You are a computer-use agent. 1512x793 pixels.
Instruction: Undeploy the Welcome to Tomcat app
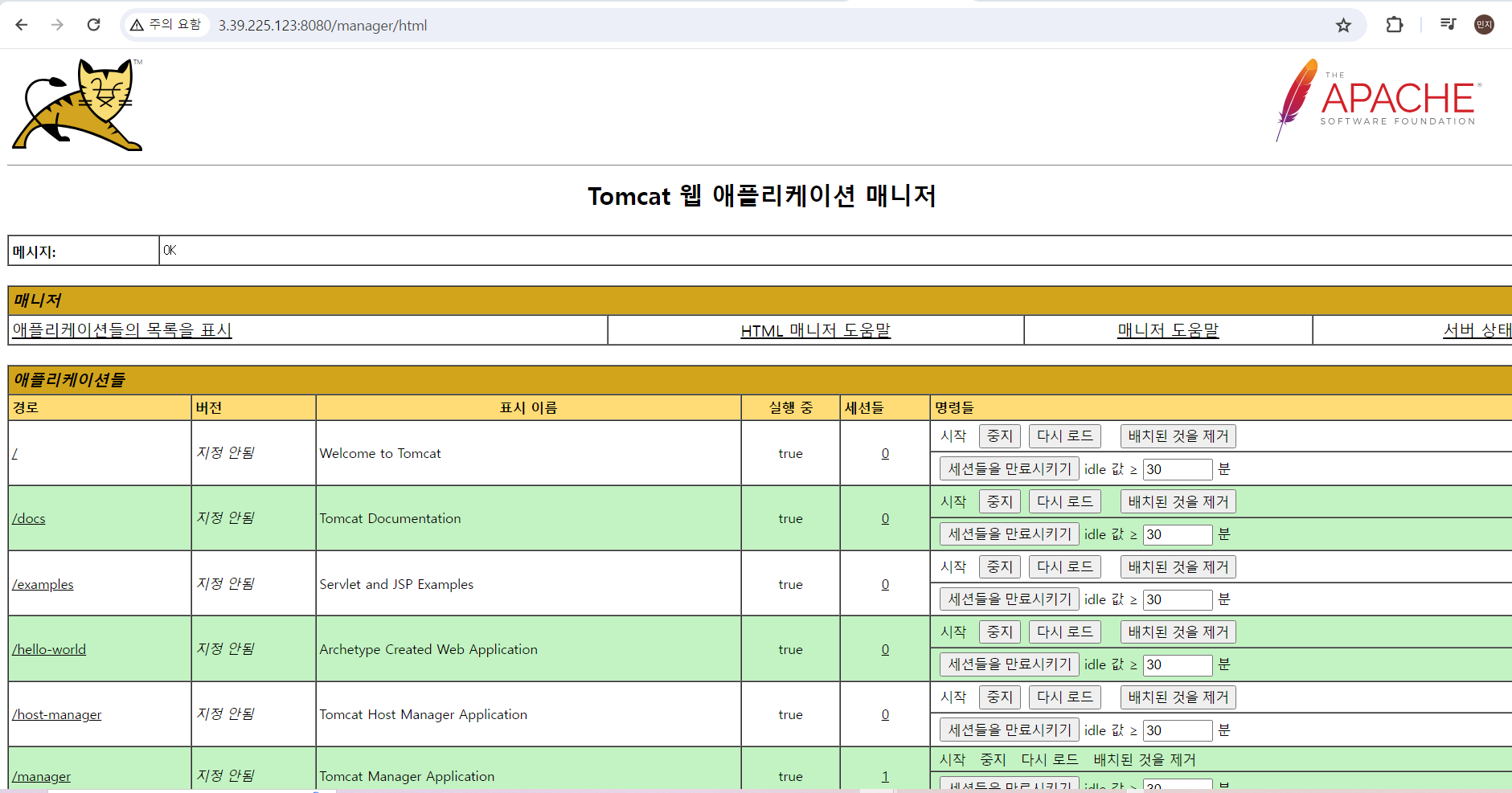coord(1178,436)
